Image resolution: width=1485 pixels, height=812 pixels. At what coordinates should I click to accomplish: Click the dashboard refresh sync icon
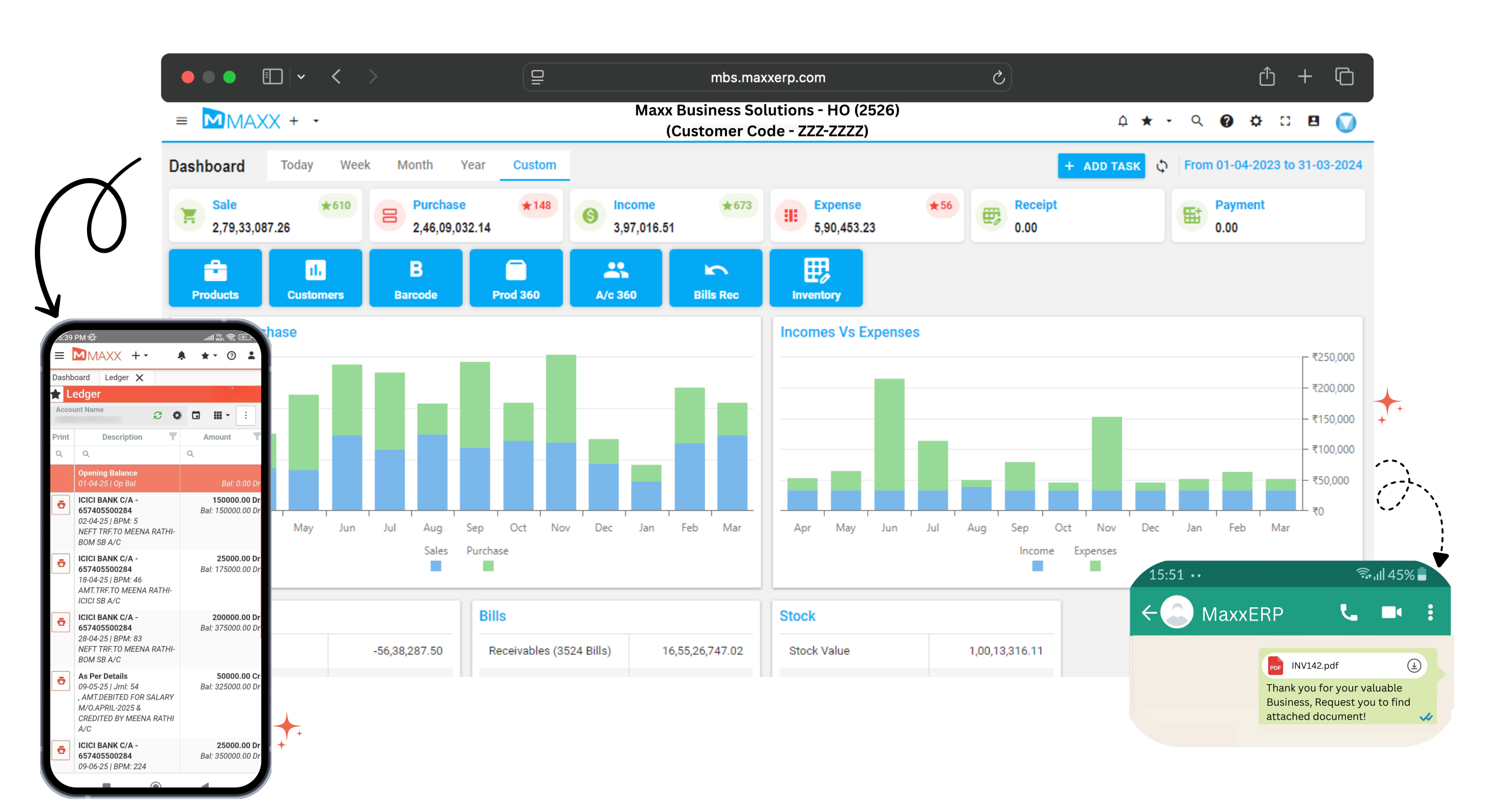click(1162, 166)
